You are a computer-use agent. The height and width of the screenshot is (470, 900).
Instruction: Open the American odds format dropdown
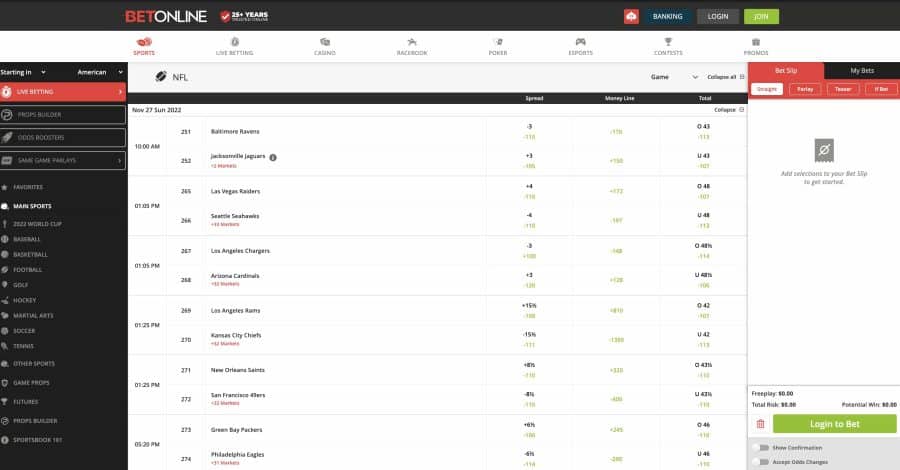tap(100, 72)
